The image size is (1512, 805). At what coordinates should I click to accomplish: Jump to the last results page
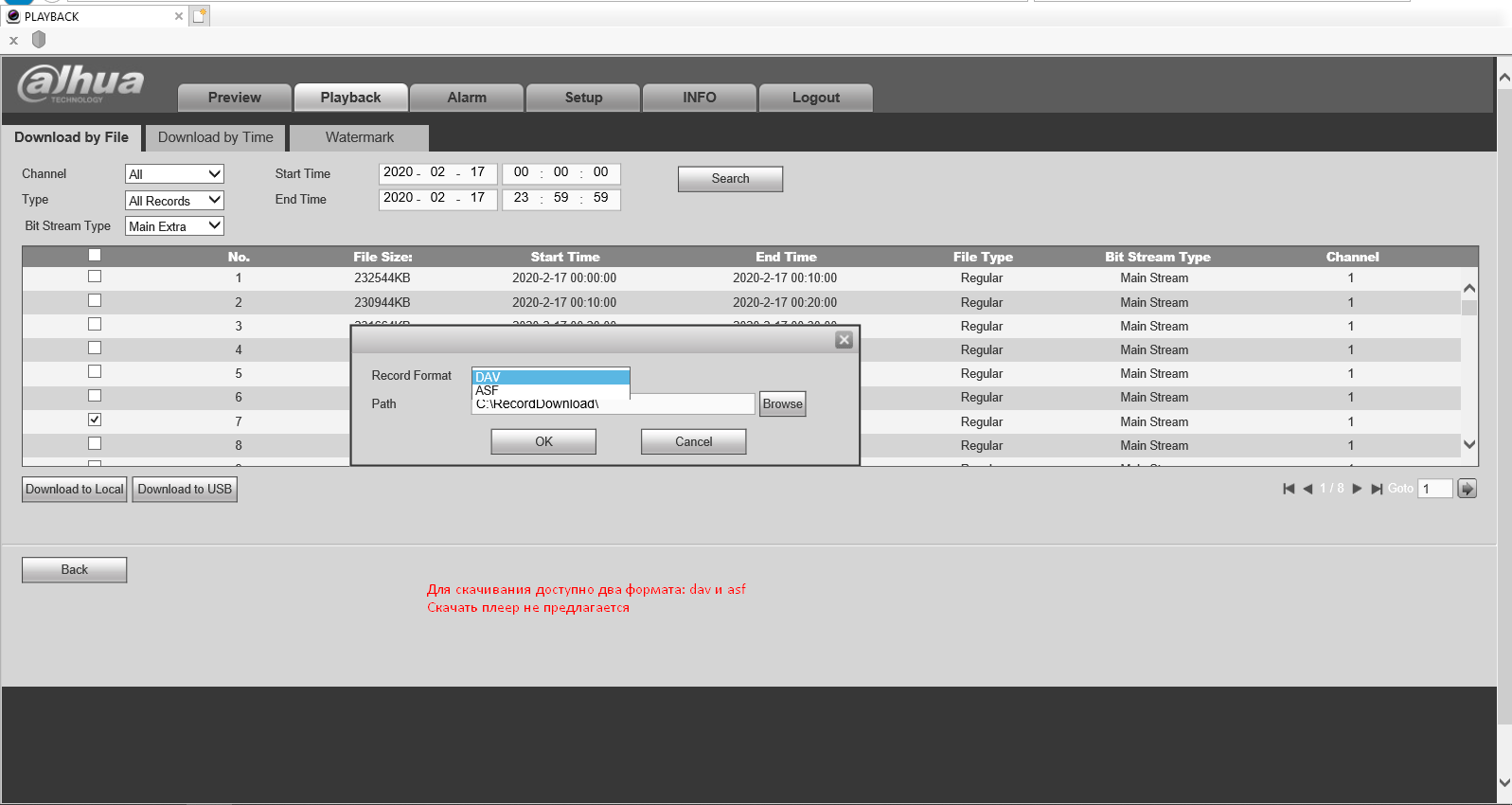(1377, 489)
